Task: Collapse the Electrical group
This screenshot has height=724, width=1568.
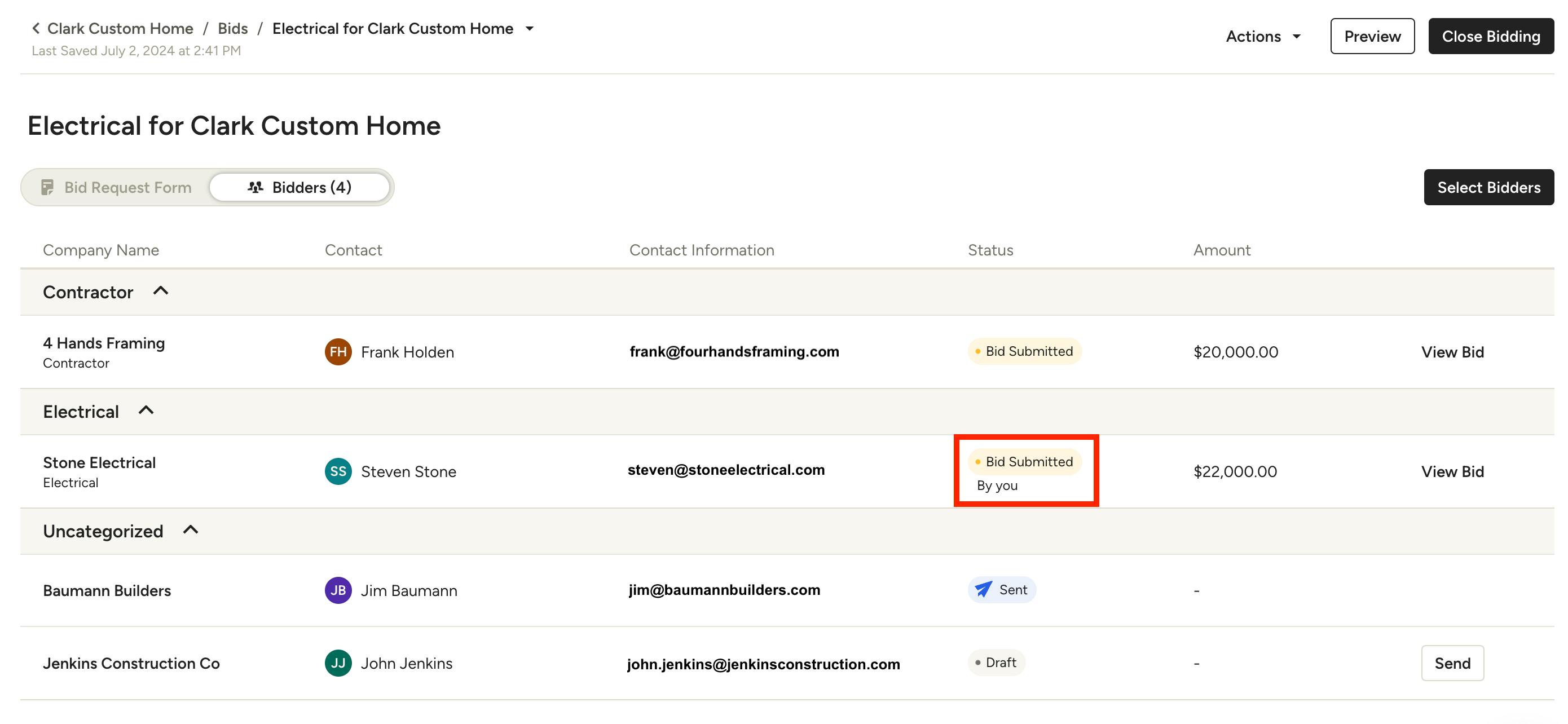Action: point(146,410)
